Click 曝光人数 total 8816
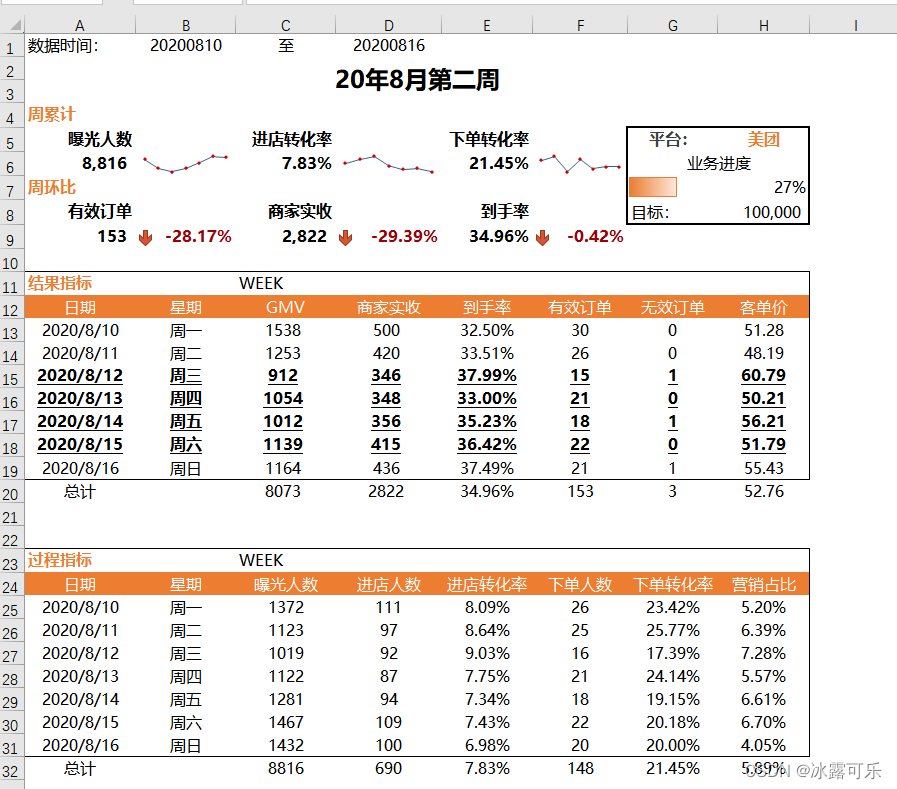Screen dimensions: 897x789 click(x=286, y=768)
